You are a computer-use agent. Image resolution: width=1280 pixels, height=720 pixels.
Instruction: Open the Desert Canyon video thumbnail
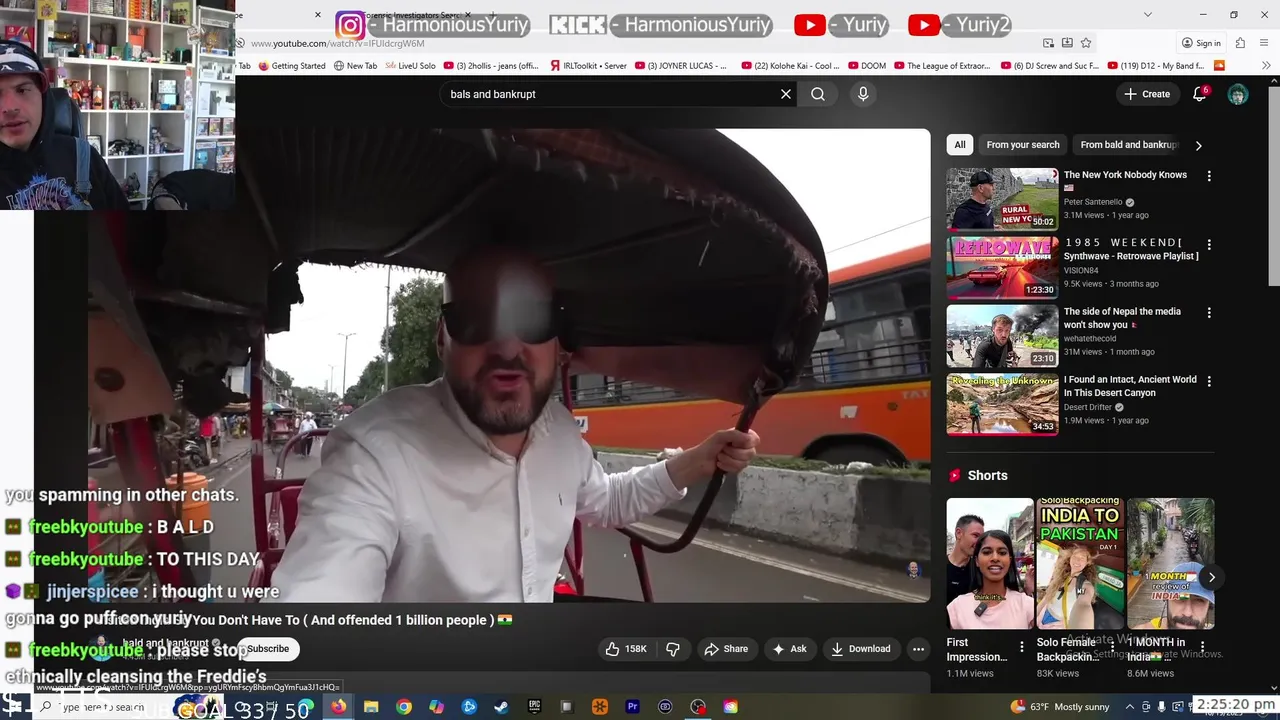(x=1002, y=404)
